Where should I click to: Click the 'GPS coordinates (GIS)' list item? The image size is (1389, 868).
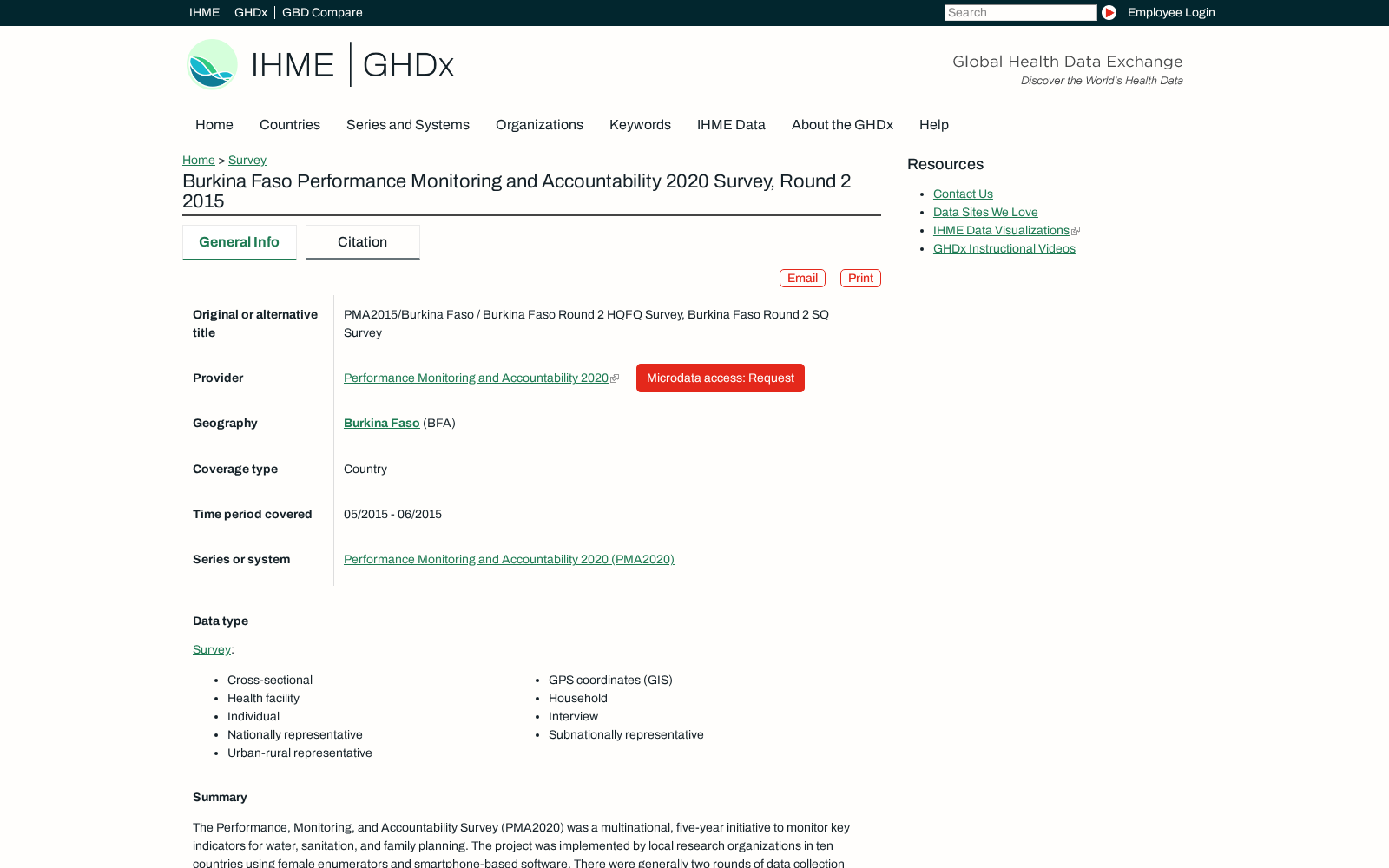pos(610,681)
